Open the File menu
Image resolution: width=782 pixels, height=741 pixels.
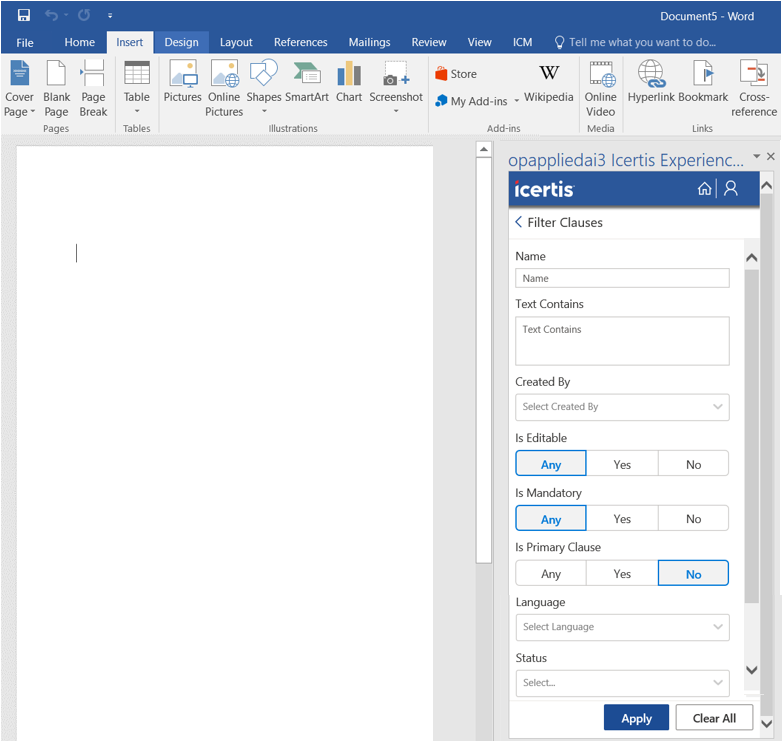click(x=25, y=42)
